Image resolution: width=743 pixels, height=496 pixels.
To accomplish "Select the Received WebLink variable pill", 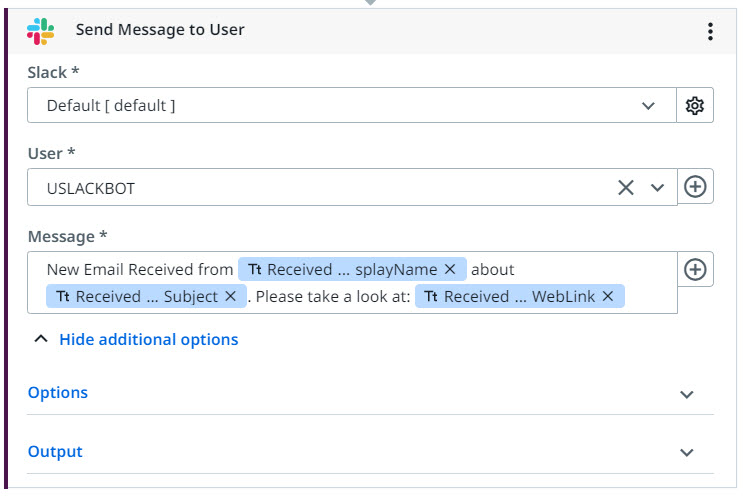I will tap(520, 296).
